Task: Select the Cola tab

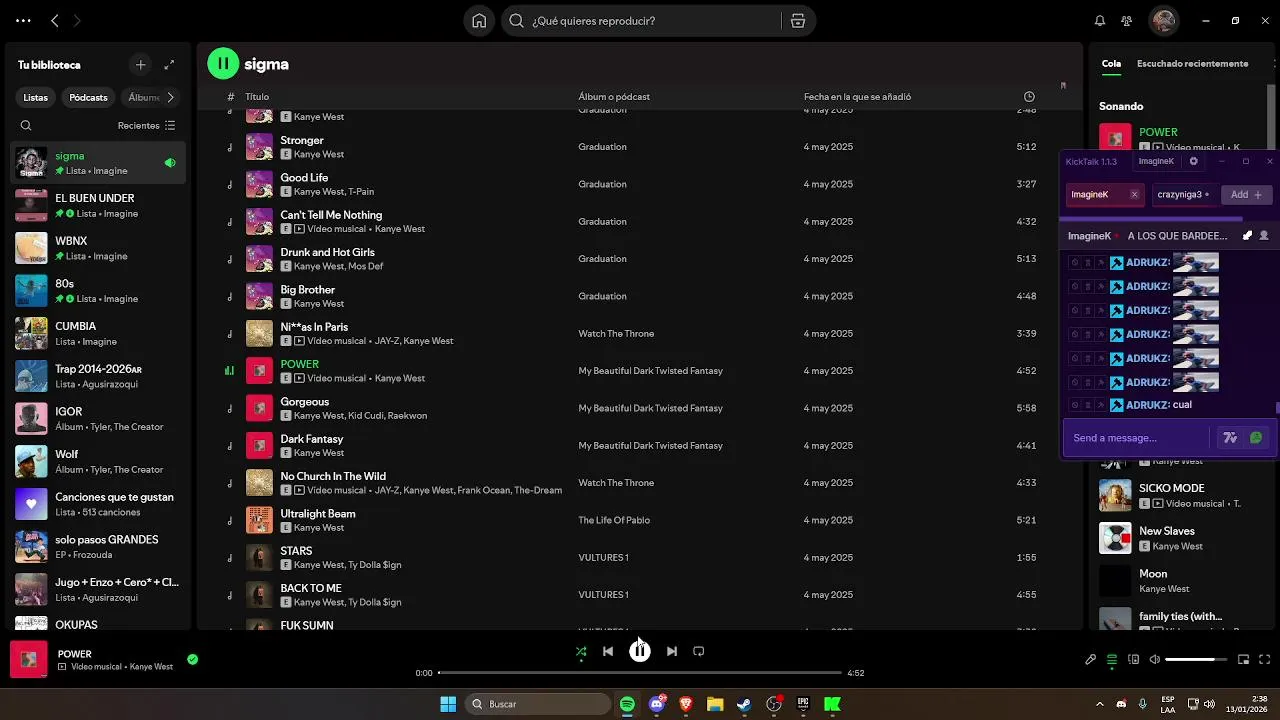Action: (1111, 64)
